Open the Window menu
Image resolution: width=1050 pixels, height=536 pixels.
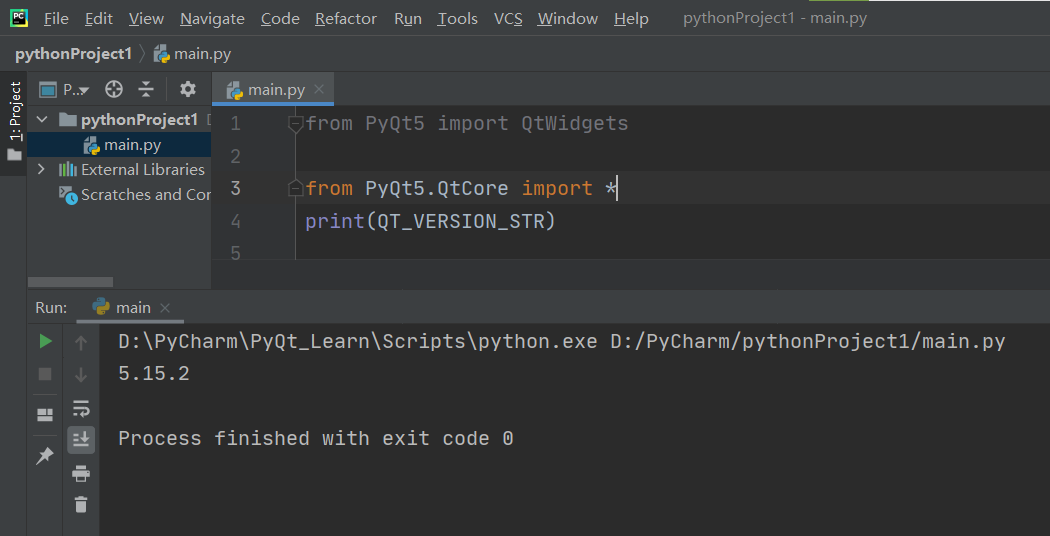567,19
